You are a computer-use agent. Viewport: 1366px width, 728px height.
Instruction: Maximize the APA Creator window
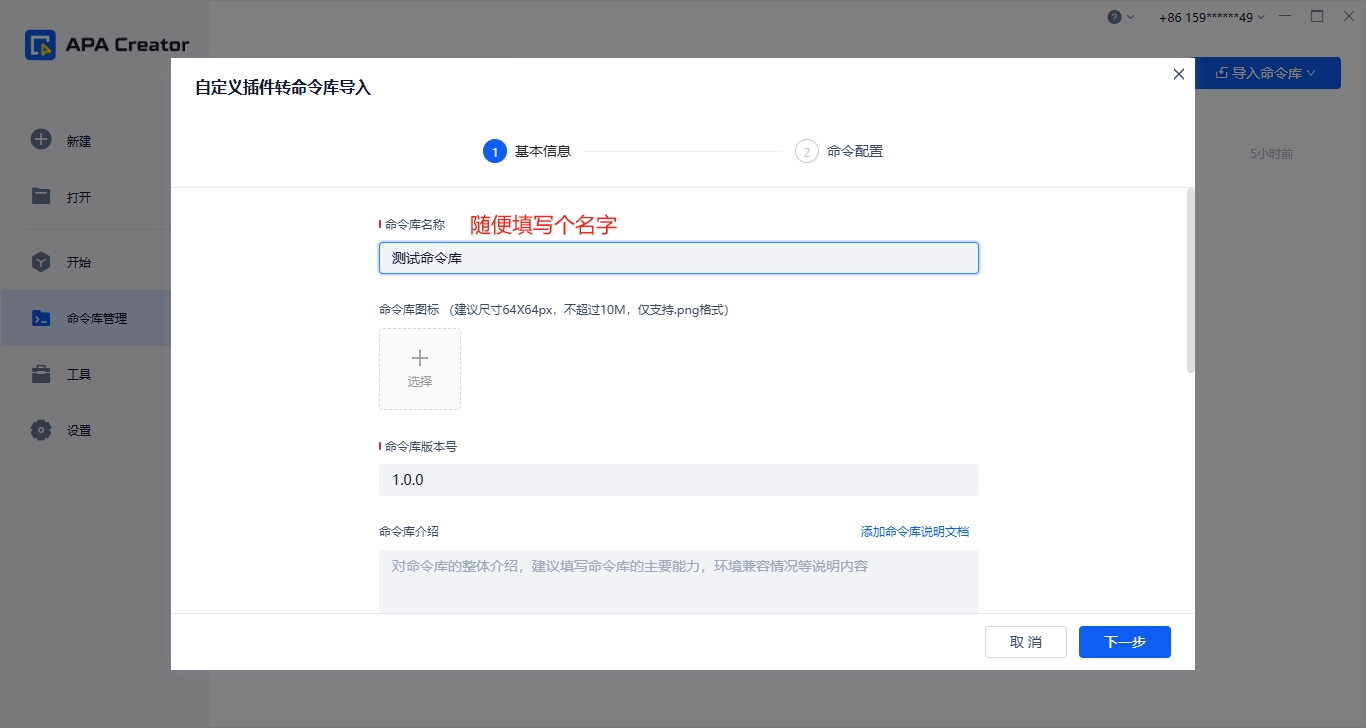[1317, 17]
